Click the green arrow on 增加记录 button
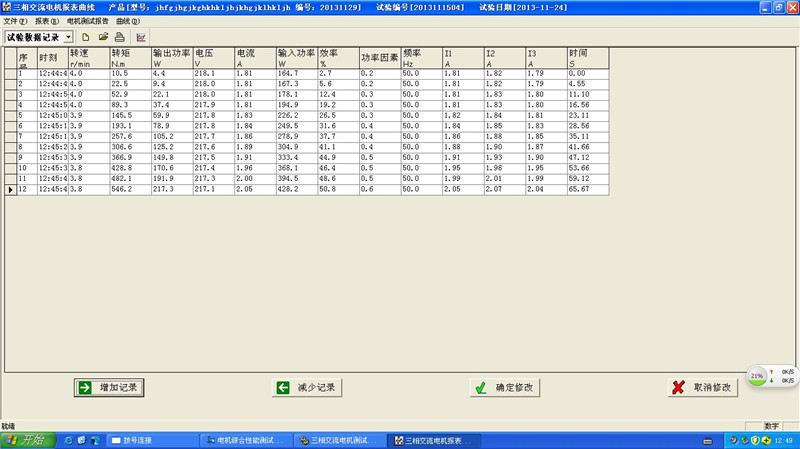The height and width of the screenshot is (449, 800). pos(84,387)
